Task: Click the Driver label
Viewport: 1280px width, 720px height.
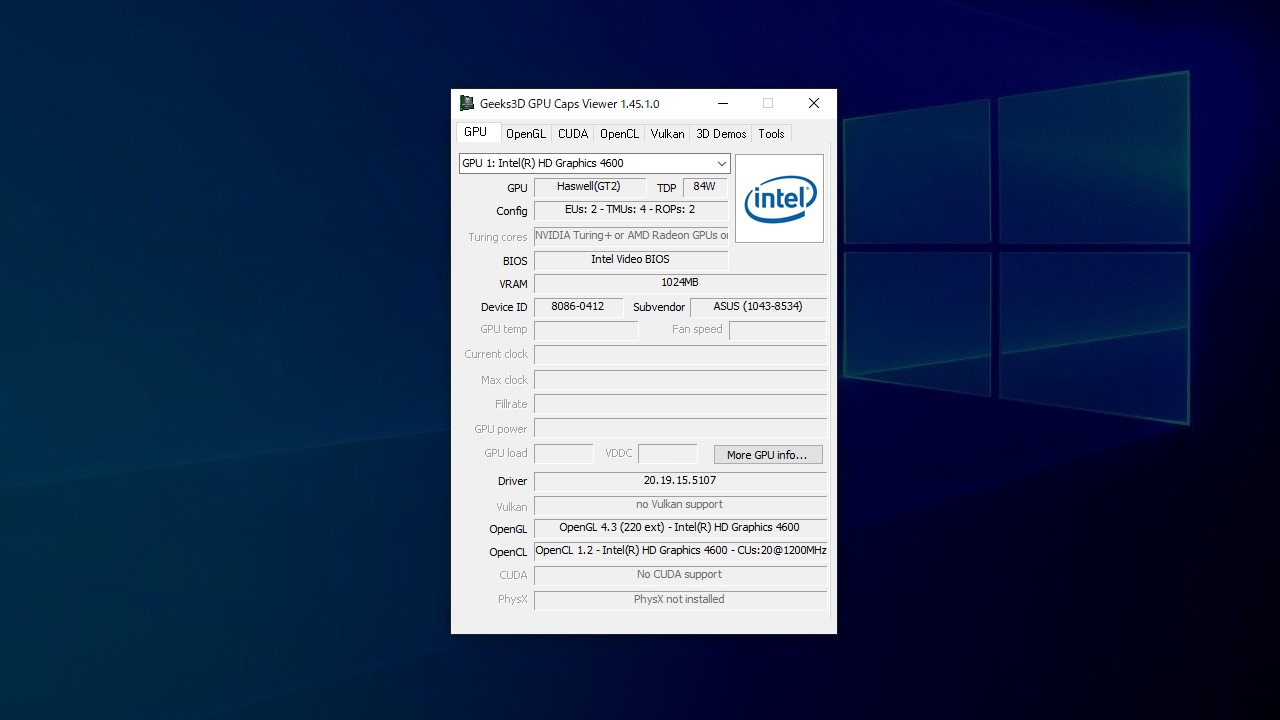Action: tap(513, 481)
